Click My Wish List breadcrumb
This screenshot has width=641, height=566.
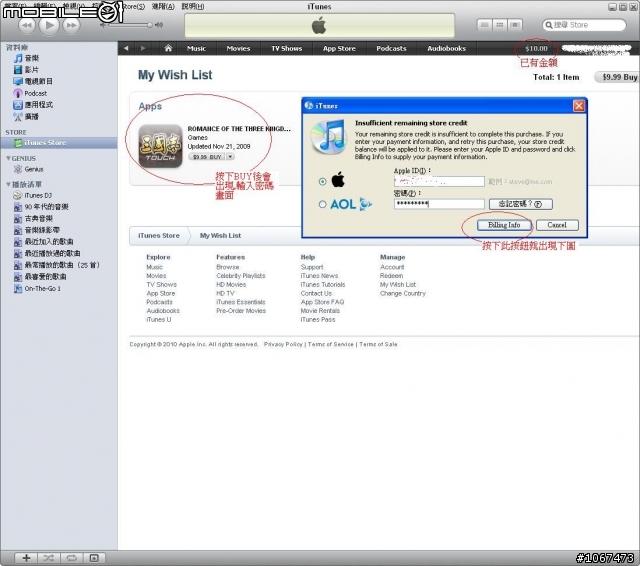[220, 235]
